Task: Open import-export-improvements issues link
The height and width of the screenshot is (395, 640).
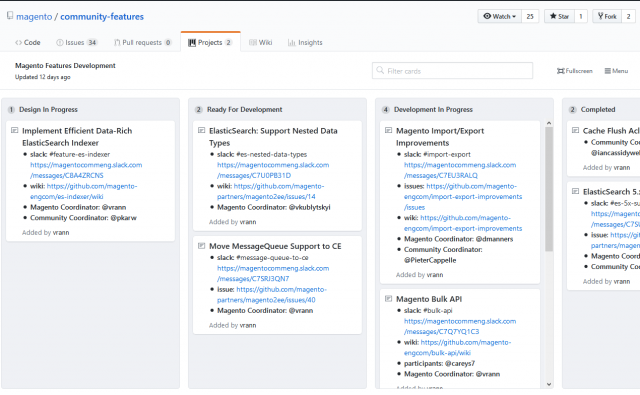Action: coord(463,197)
